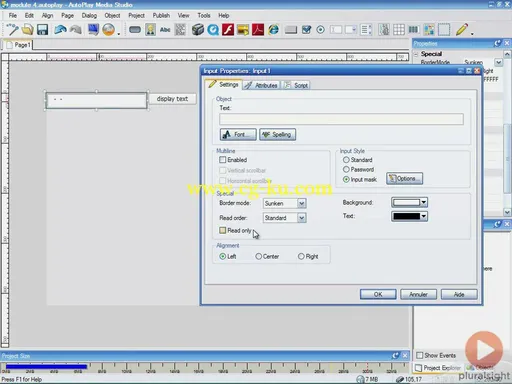Insert a ComboBox object from toolbar
The height and width of the screenshot is (384, 512).
click(x=351, y=30)
